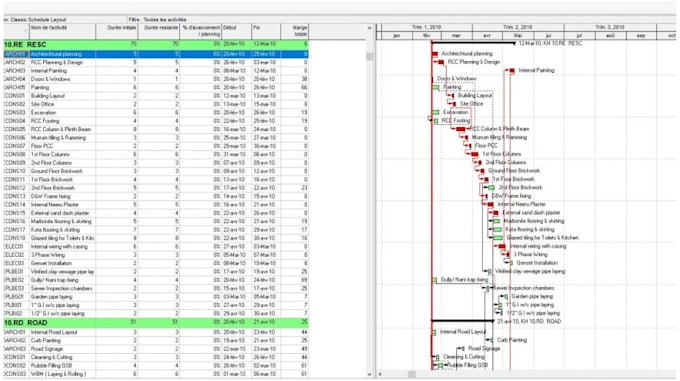680x381 pixels.
Task: Click the Gantt horizontal scrollbar thumb
Action: pyautogui.click(x=412, y=374)
